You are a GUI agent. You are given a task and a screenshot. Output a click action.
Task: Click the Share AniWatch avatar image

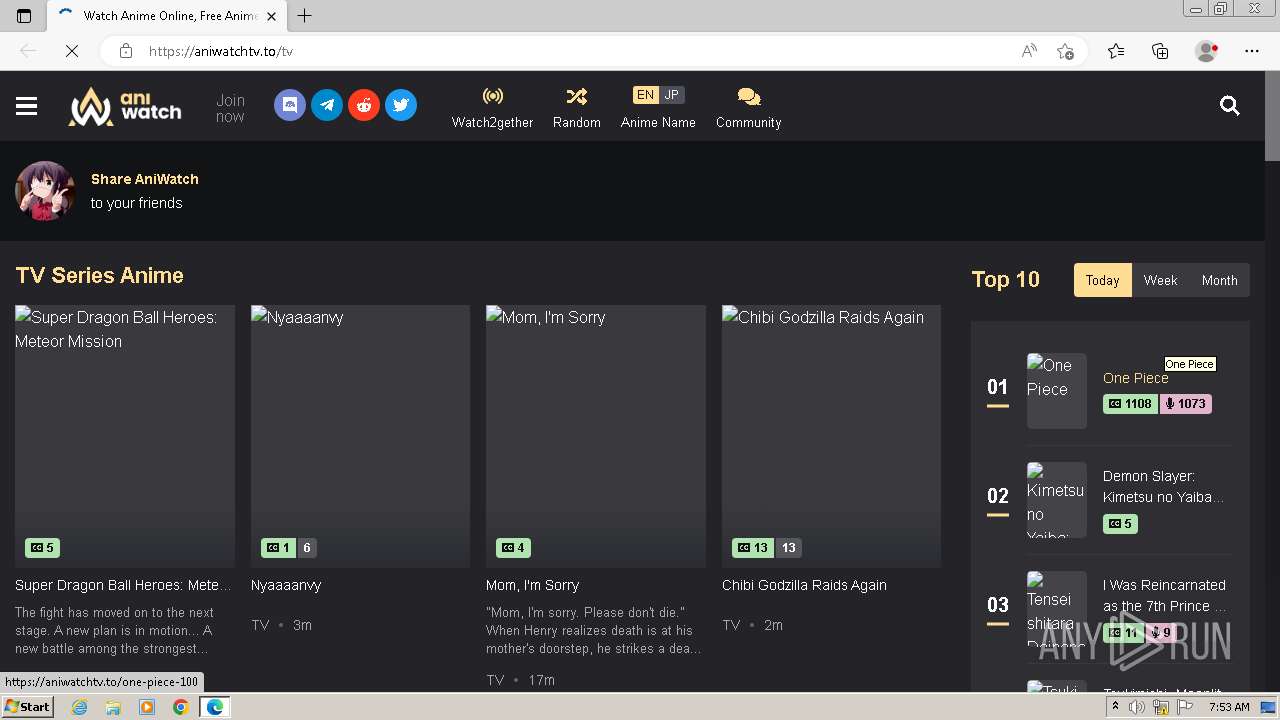(45, 190)
